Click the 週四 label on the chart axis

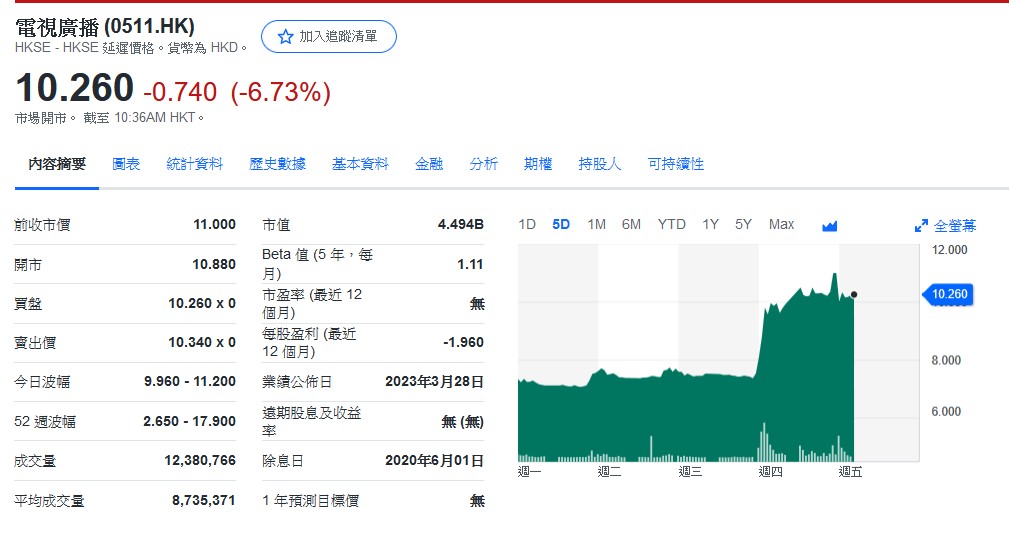tap(770, 472)
